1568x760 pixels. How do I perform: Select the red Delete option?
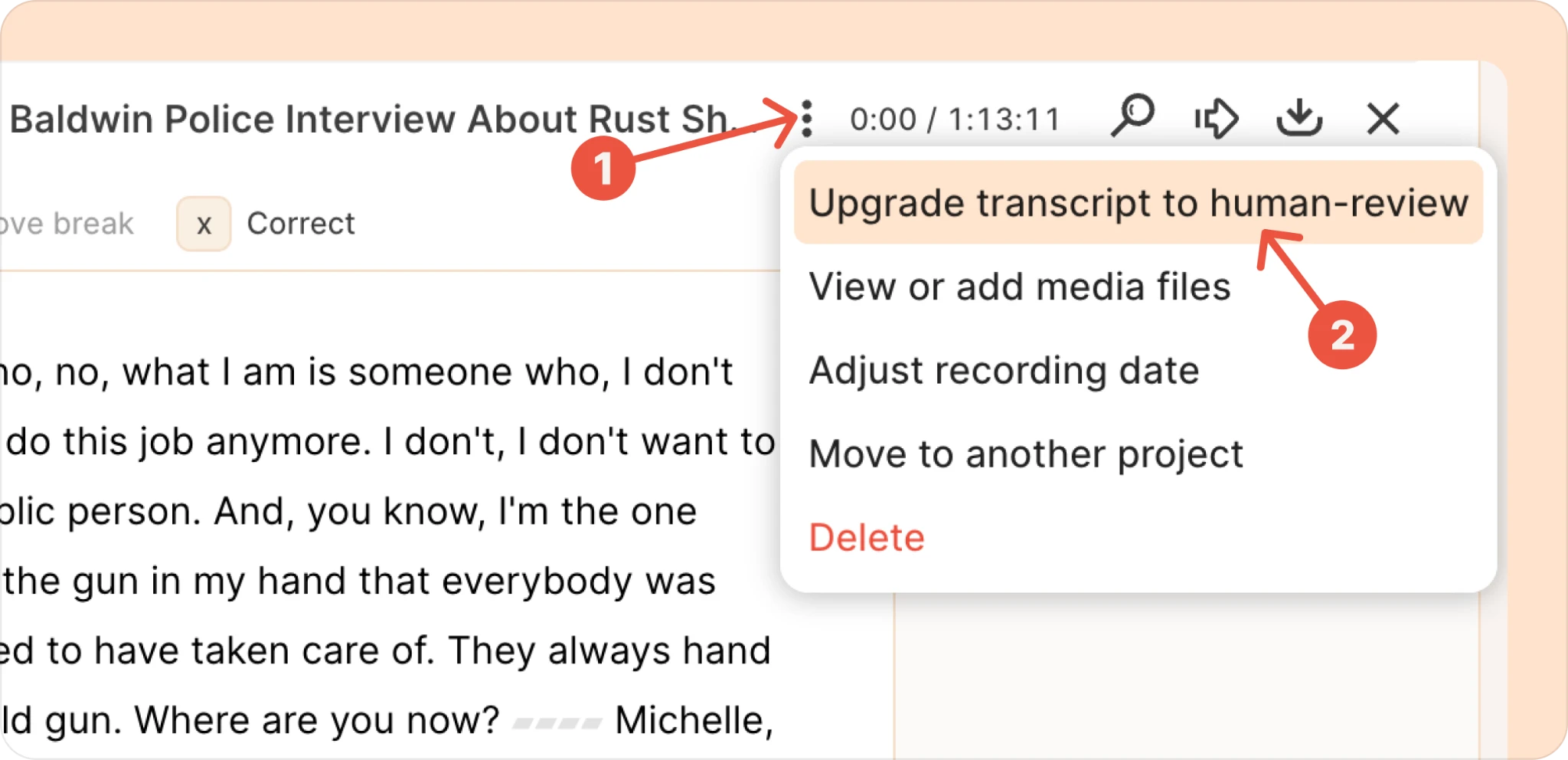point(867,537)
